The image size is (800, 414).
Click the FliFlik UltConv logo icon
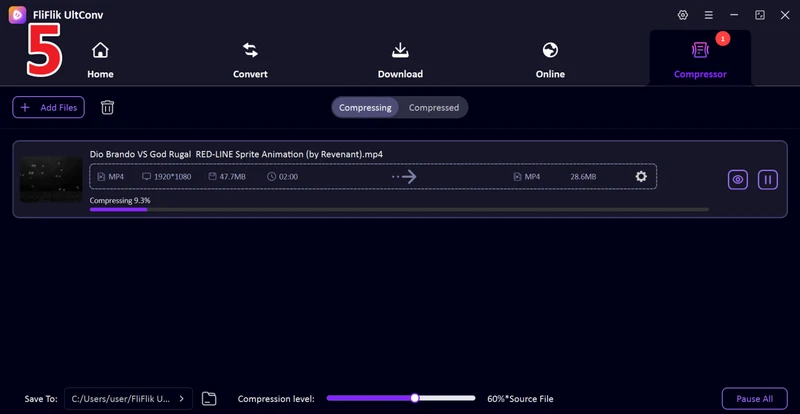pyautogui.click(x=17, y=15)
